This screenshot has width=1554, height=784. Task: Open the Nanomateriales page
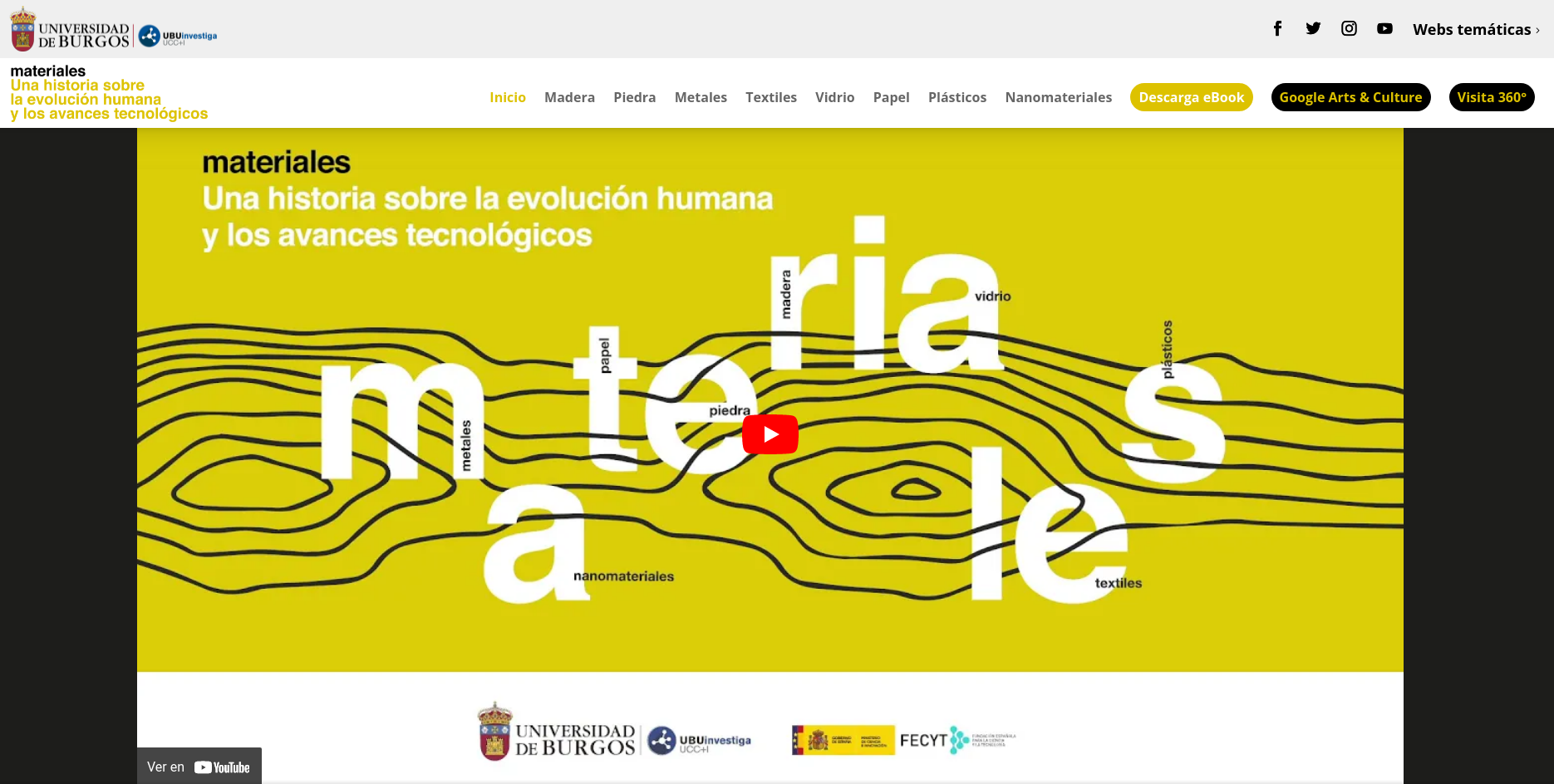(1058, 97)
